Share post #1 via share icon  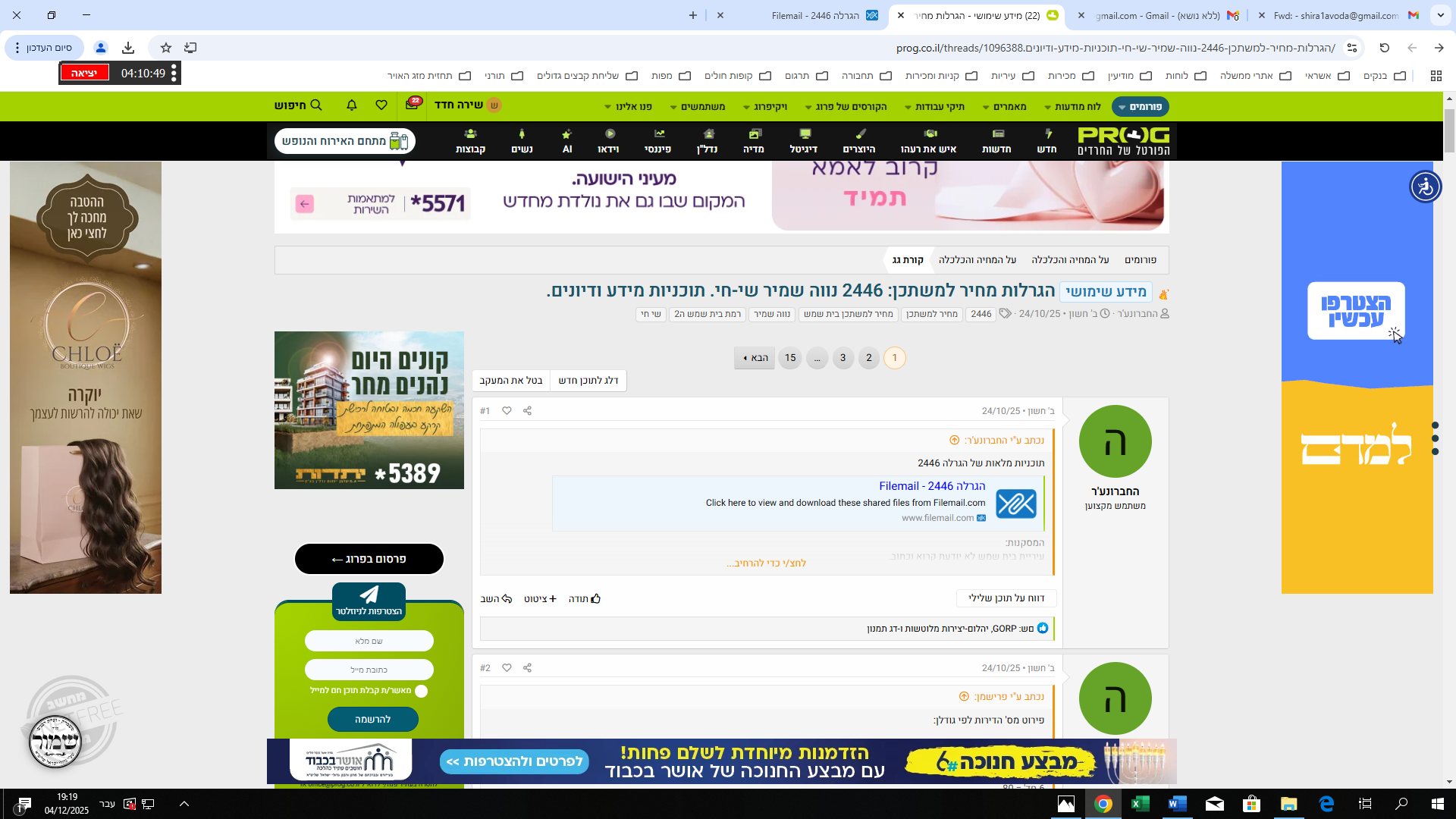[527, 411]
